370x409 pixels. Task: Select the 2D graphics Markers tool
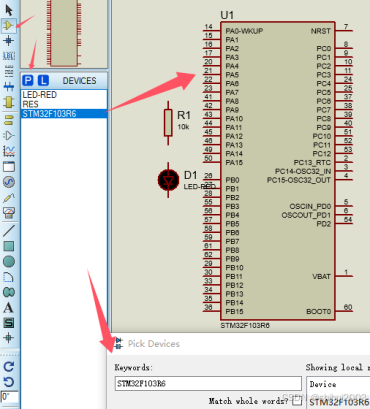[x=9, y=338]
